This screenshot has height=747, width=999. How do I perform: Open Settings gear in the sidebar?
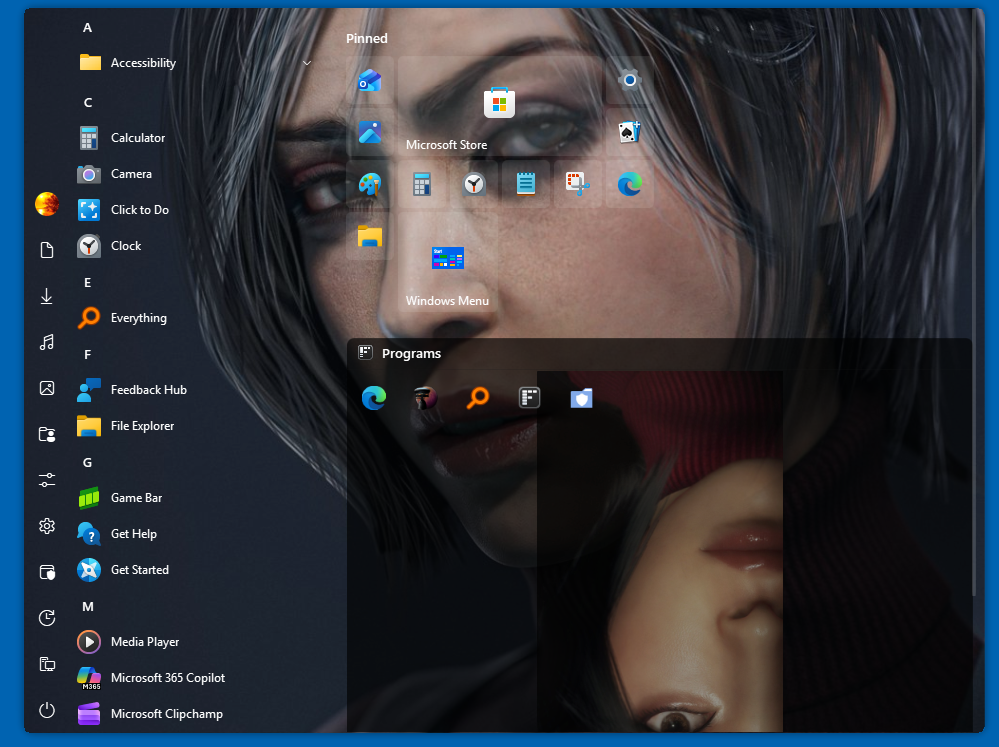pyautogui.click(x=47, y=526)
